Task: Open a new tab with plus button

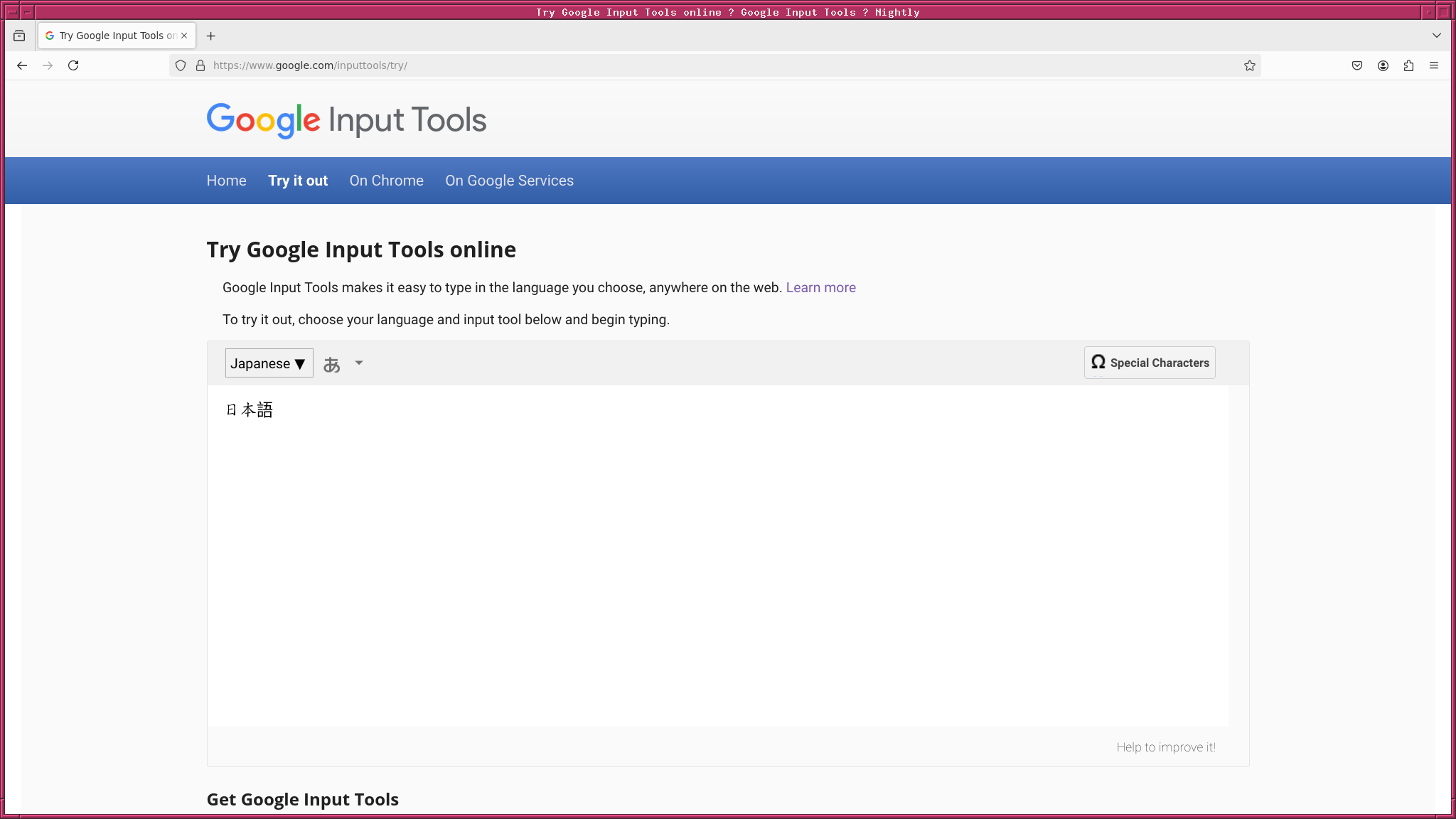Action: (x=210, y=36)
